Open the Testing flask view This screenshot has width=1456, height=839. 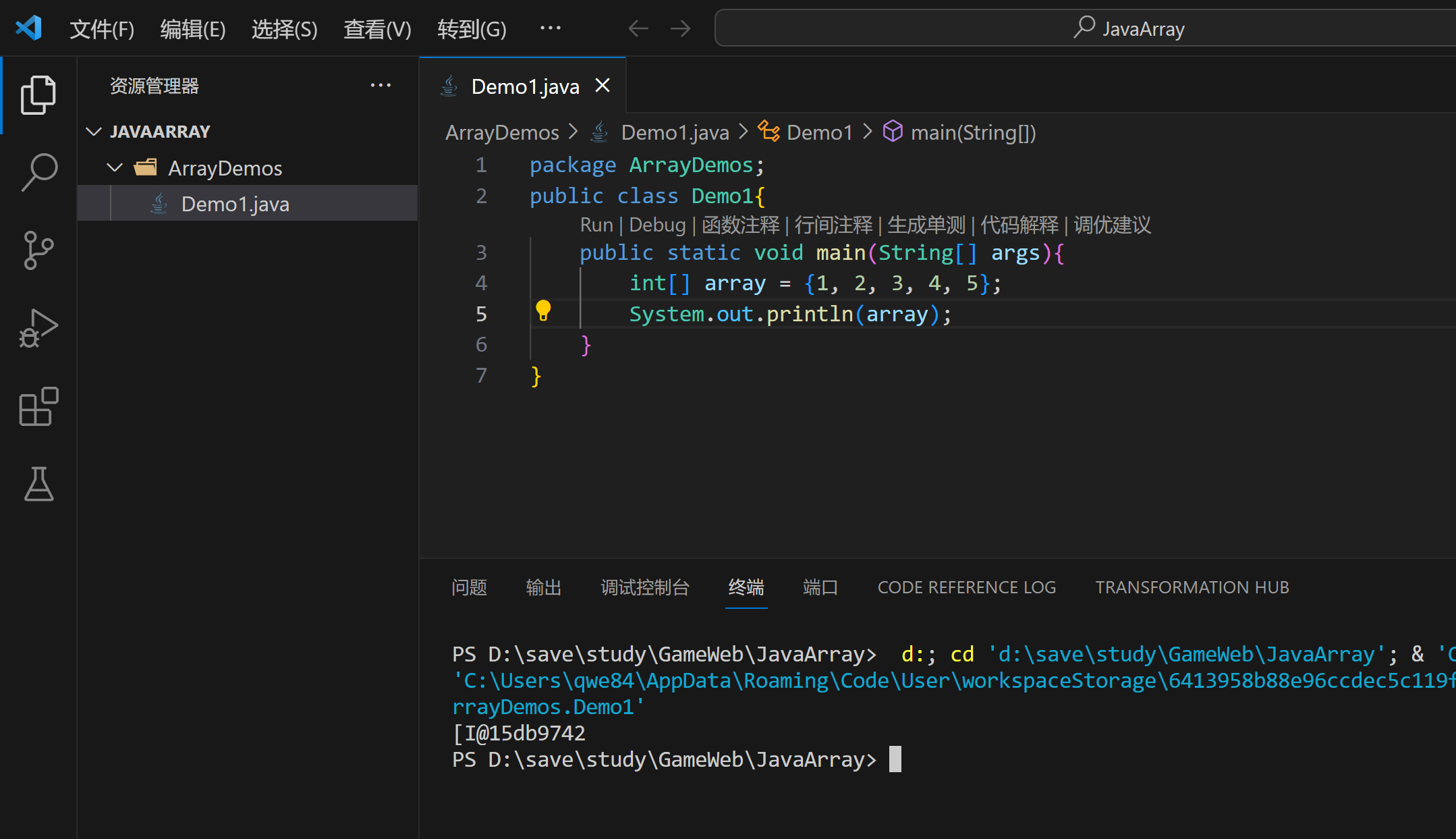pos(38,484)
